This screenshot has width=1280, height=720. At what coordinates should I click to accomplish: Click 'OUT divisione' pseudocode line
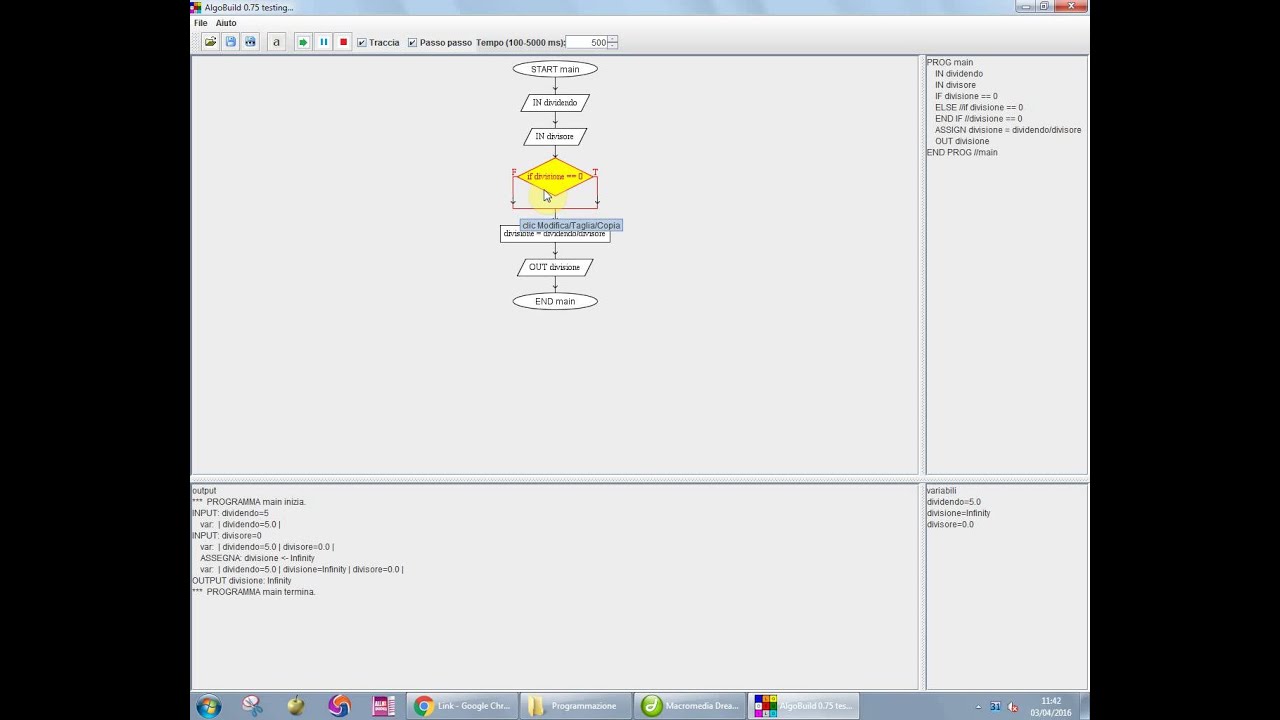[961, 141]
